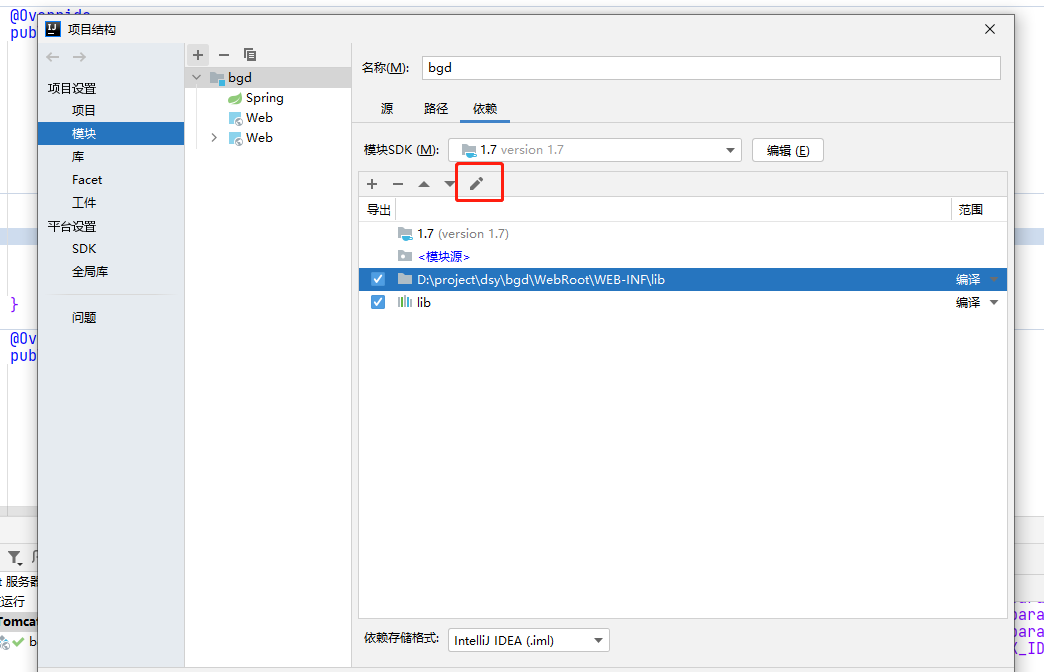Click the IntelliJ logo in title bar

pos(53,29)
